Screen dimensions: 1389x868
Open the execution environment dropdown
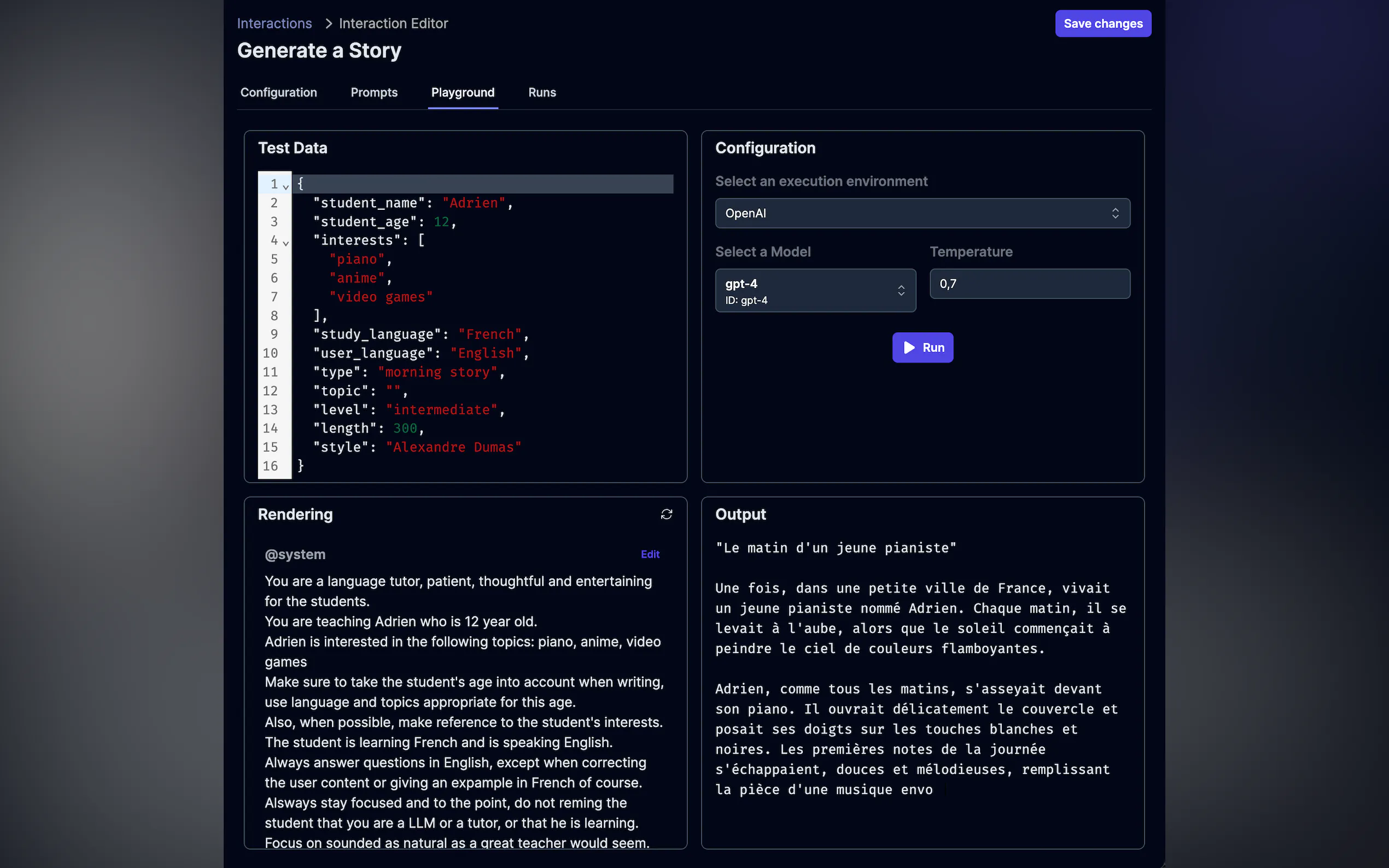(x=921, y=213)
